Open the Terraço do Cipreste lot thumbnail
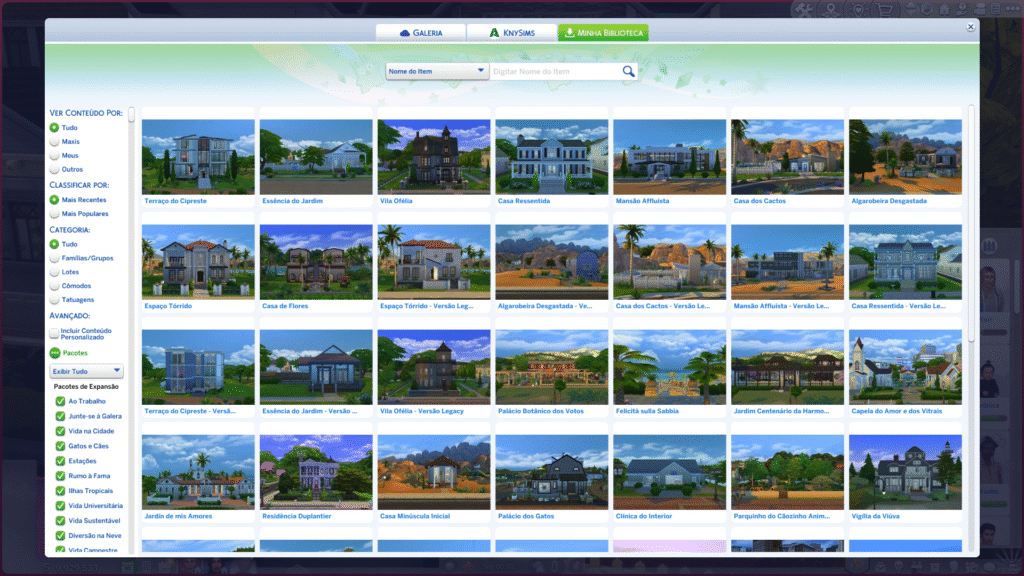Viewport: 1024px width, 576px height. (x=198, y=157)
